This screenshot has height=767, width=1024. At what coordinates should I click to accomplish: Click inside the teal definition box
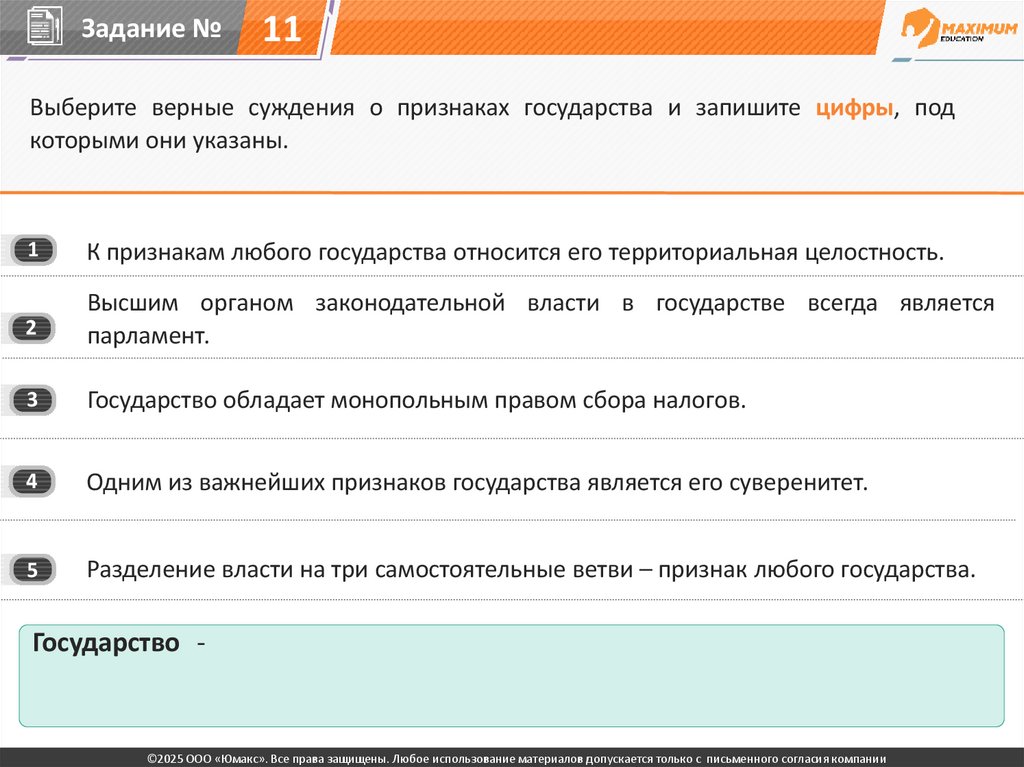click(511, 676)
